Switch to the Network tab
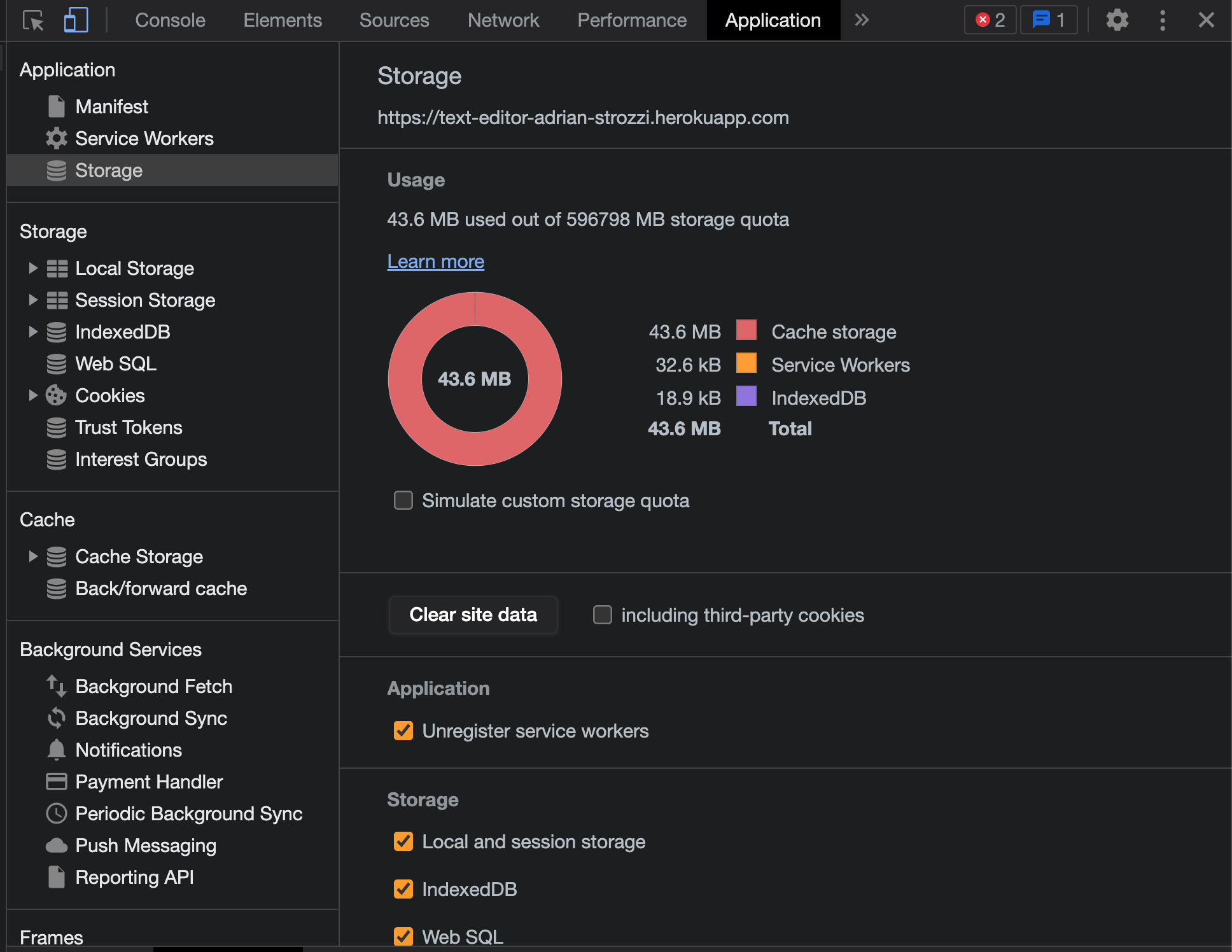 (x=503, y=20)
